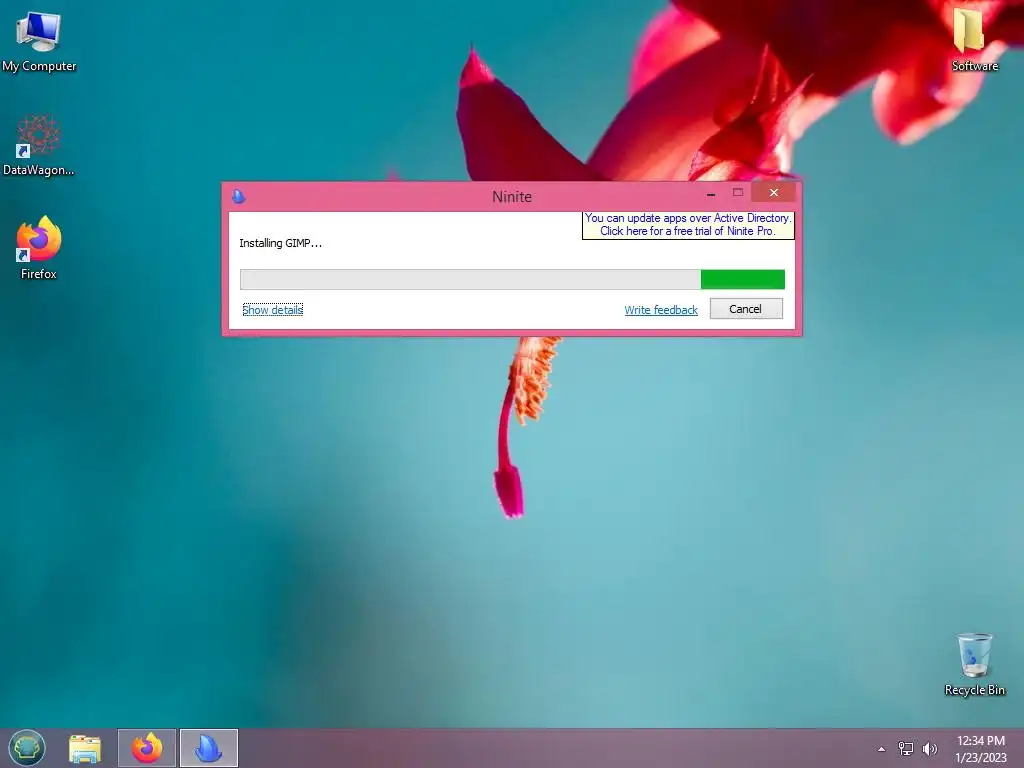Click the 'Installing GIMP...' status text

point(280,243)
